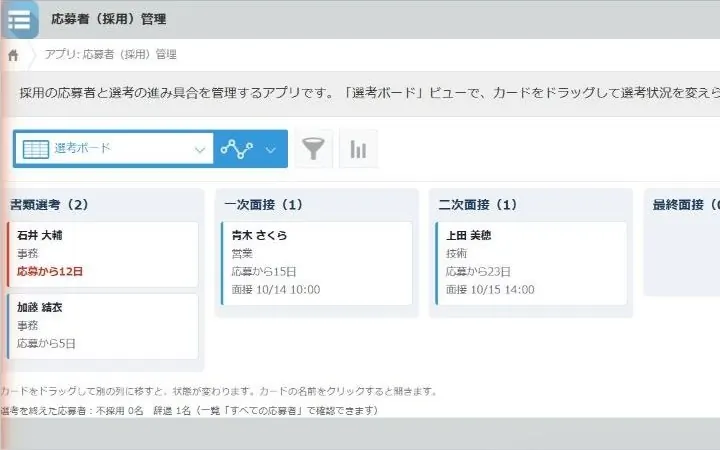Click the red 応募から12日 warning text

(x=50, y=271)
